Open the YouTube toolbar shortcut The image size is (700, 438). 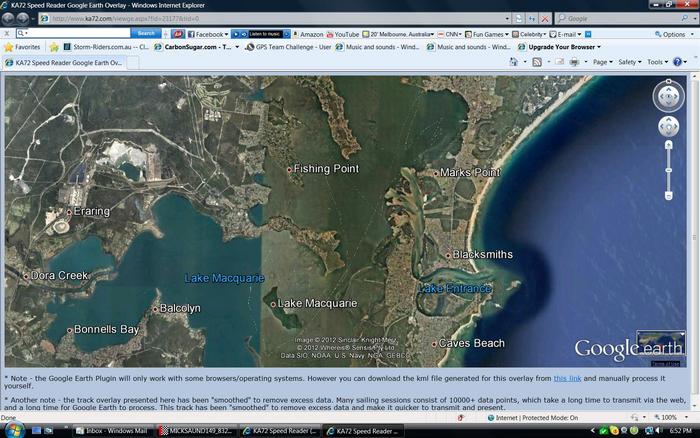pos(346,34)
